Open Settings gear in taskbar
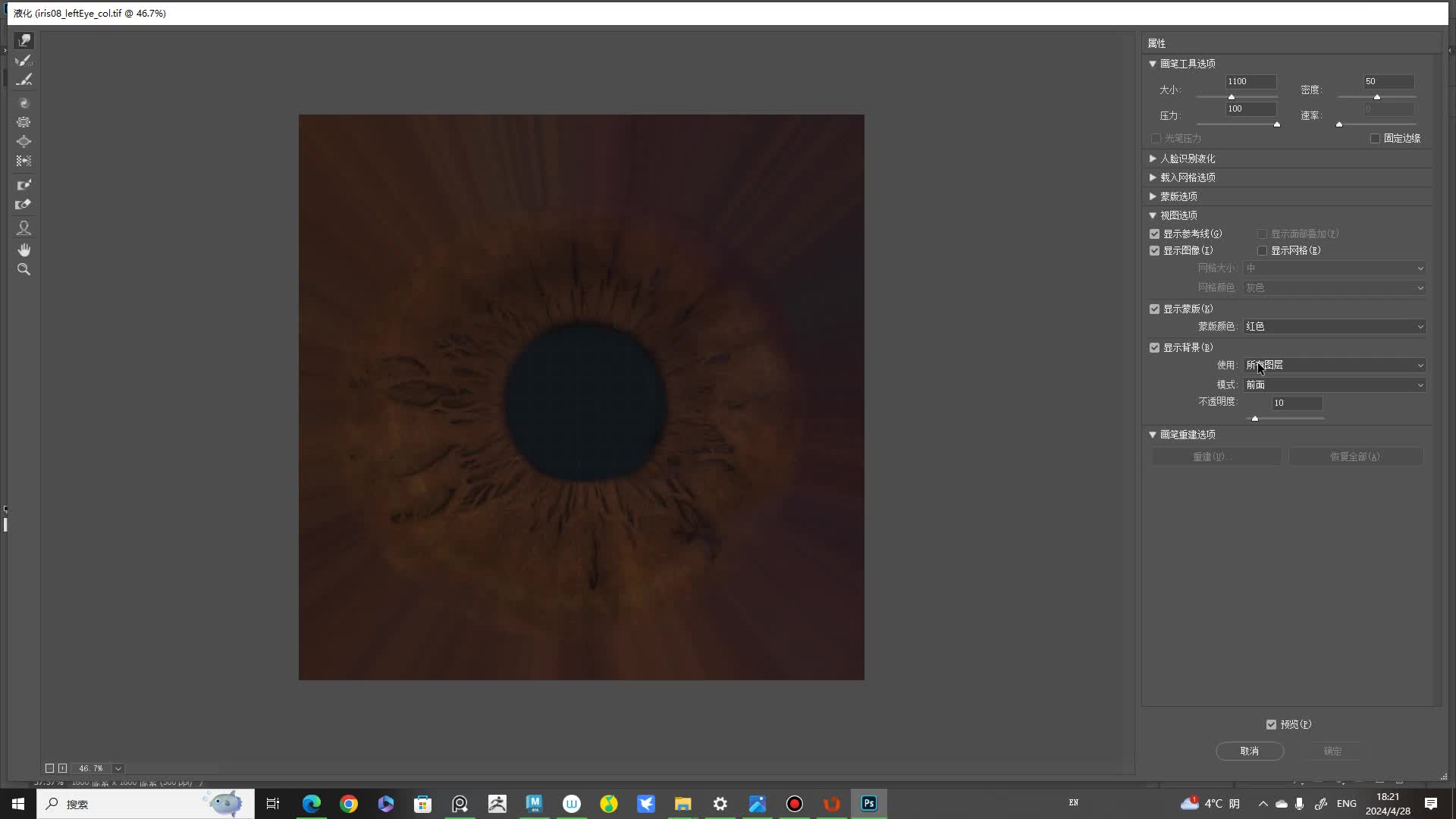Image resolution: width=1456 pixels, height=819 pixels. coord(720,804)
